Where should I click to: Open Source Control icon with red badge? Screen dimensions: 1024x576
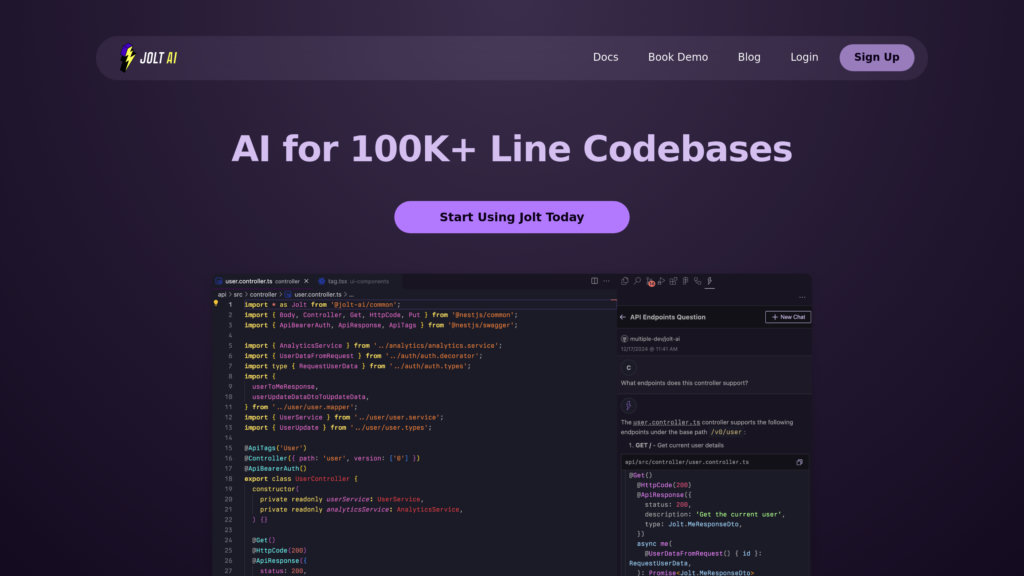649,281
